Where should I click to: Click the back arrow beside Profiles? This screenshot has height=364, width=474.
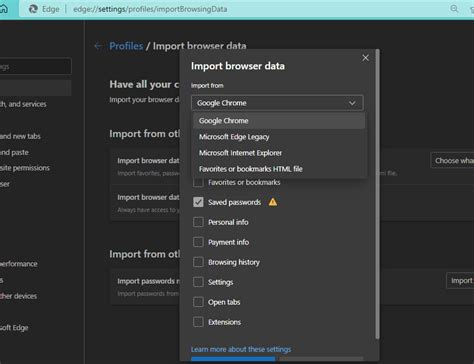click(98, 46)
